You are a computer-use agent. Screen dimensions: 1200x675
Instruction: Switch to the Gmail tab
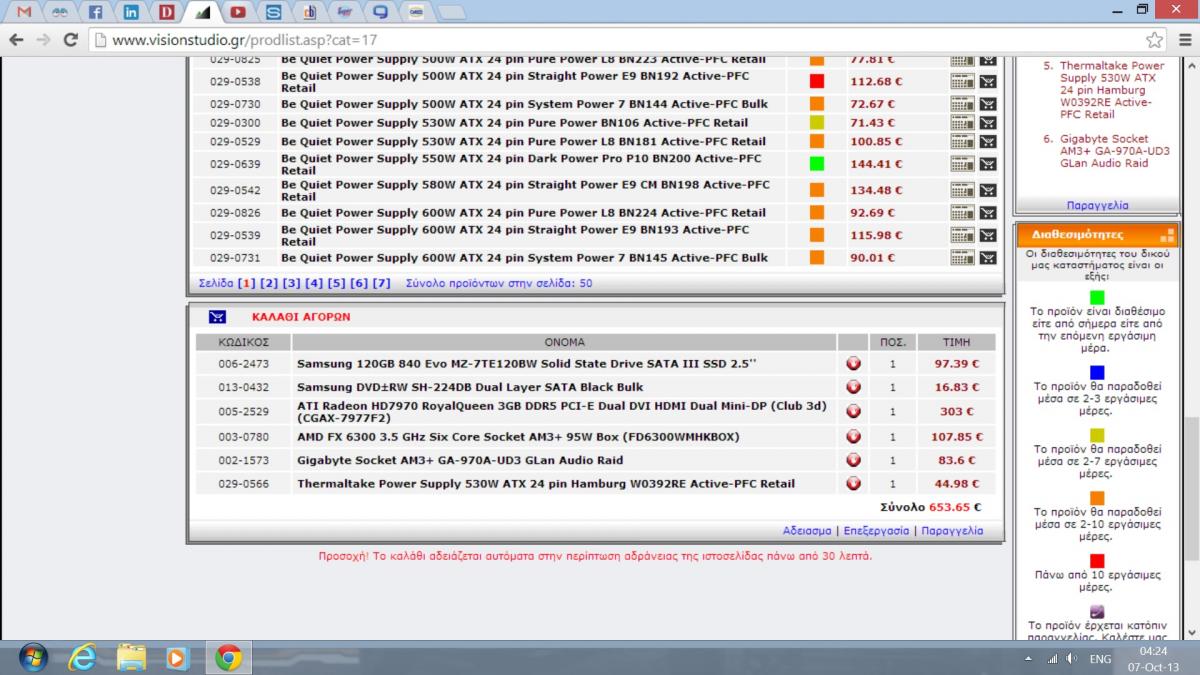25,13
